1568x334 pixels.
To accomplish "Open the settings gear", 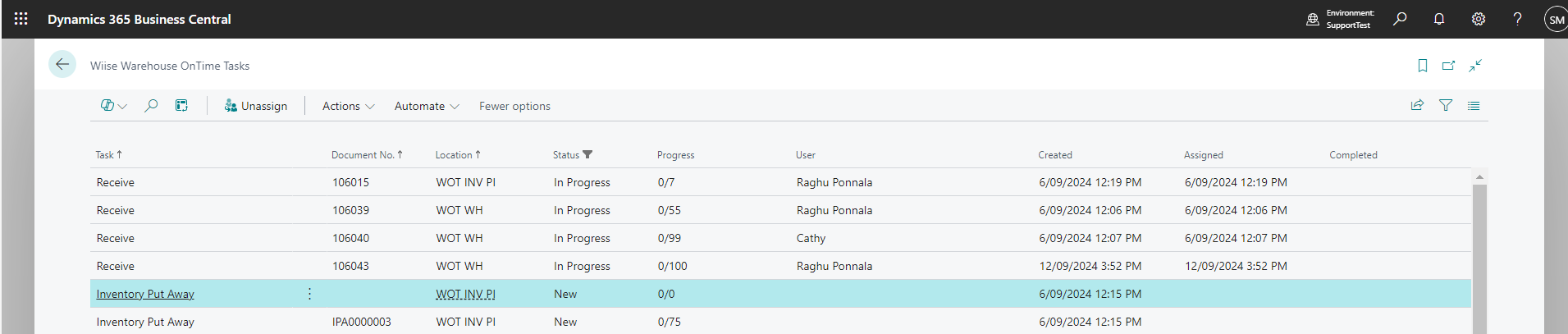I will tap(1479, 19).
